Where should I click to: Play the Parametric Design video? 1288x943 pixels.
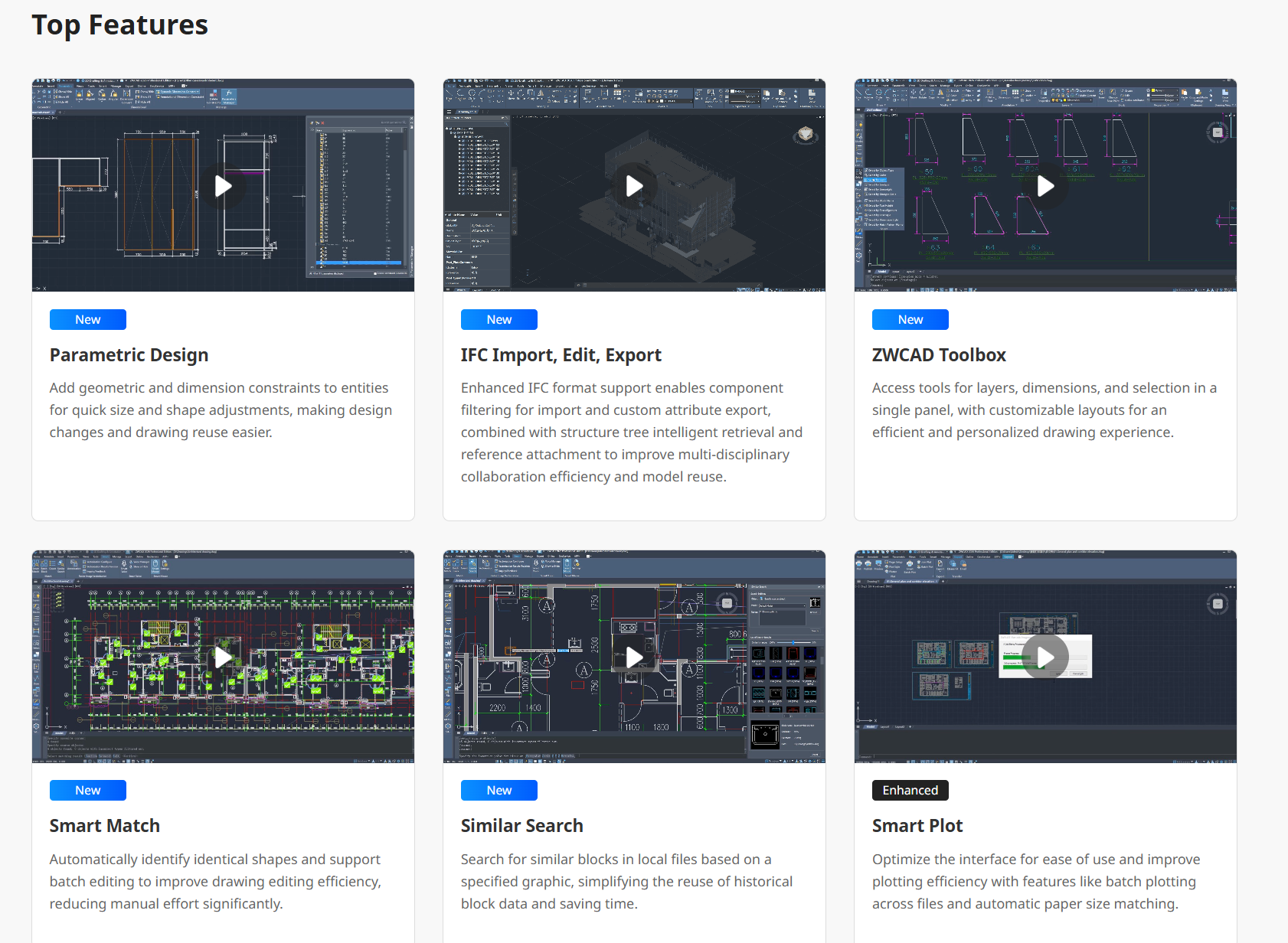click(223, 186)
